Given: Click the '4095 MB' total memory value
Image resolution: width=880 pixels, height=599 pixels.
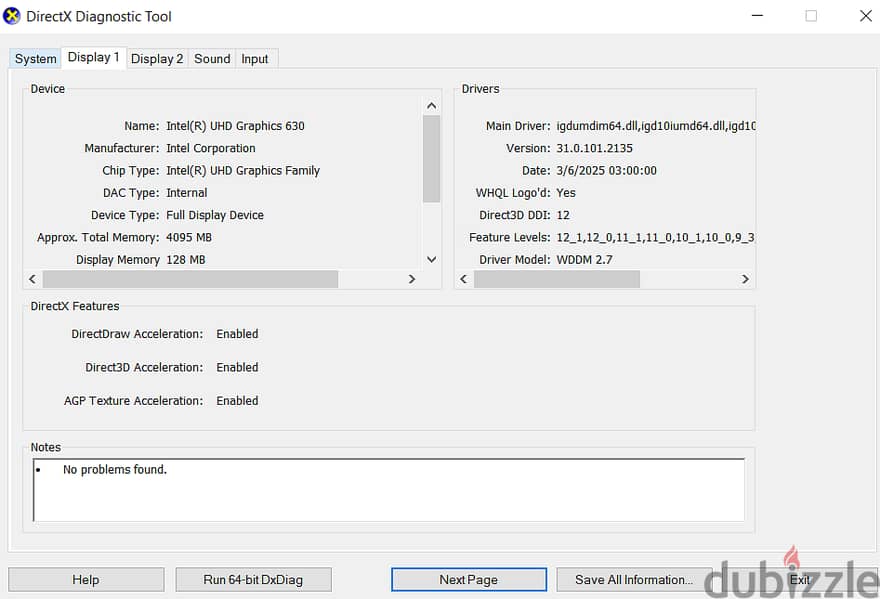Looking at the screenshot, I should (x=189, y=237).
